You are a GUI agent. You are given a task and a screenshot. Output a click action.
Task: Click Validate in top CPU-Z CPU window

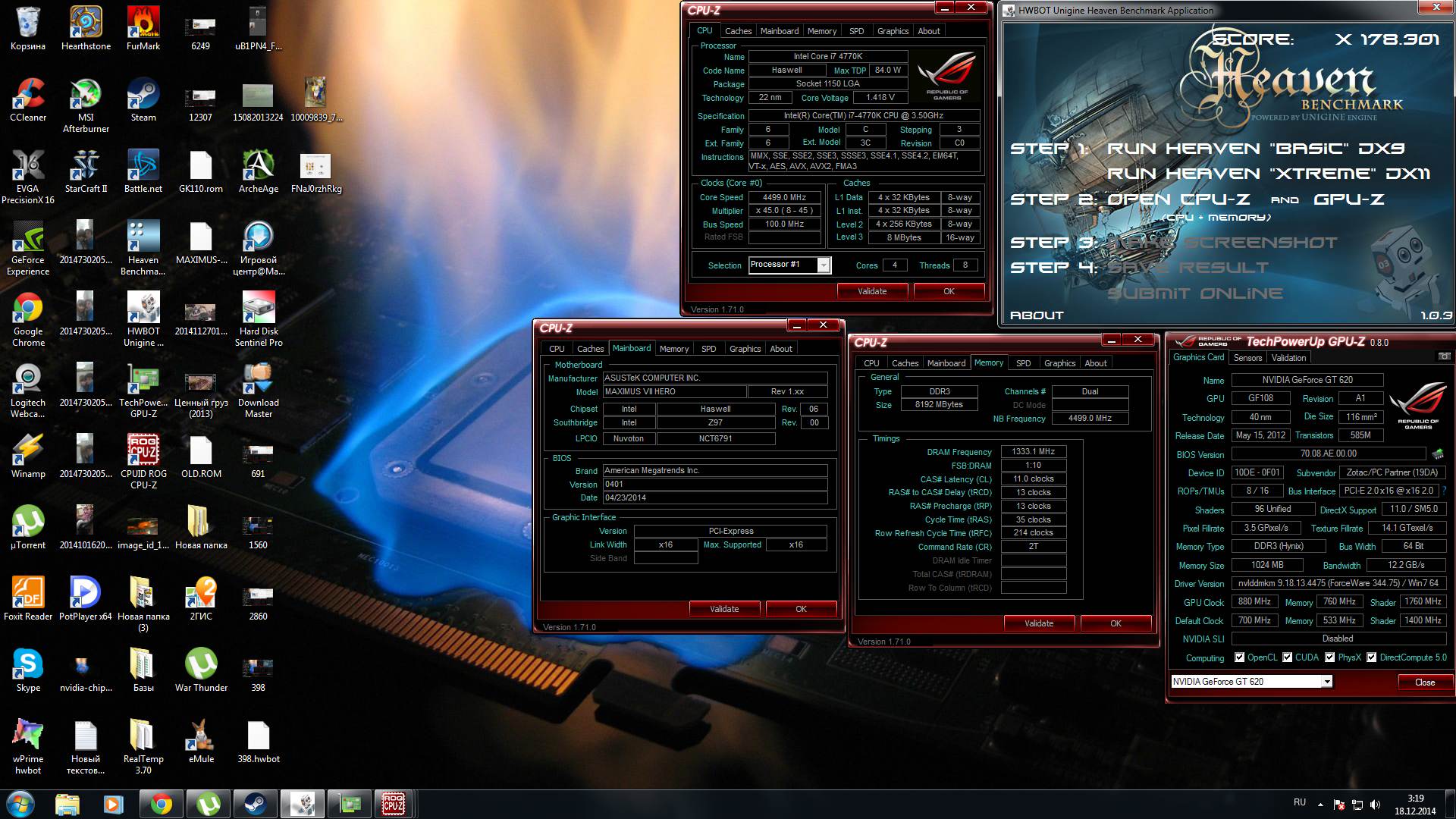tap(872, 291)
